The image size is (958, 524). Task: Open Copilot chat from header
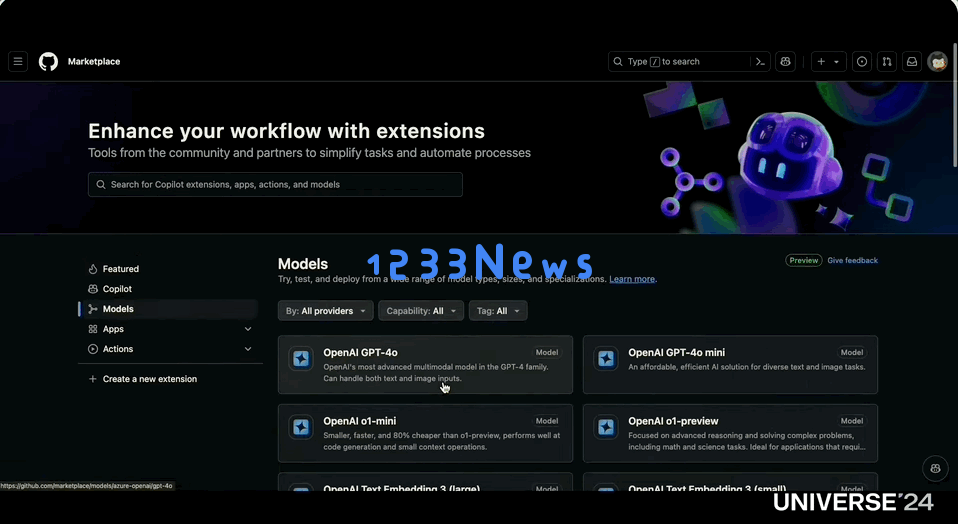coord(786,62)
